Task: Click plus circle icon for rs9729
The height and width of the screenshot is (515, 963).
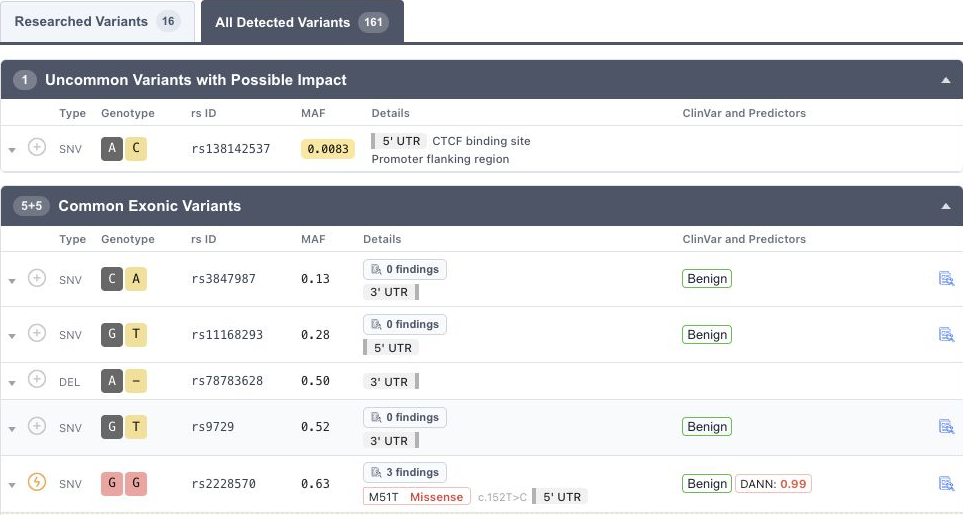Action: click(x=37, y=426)
